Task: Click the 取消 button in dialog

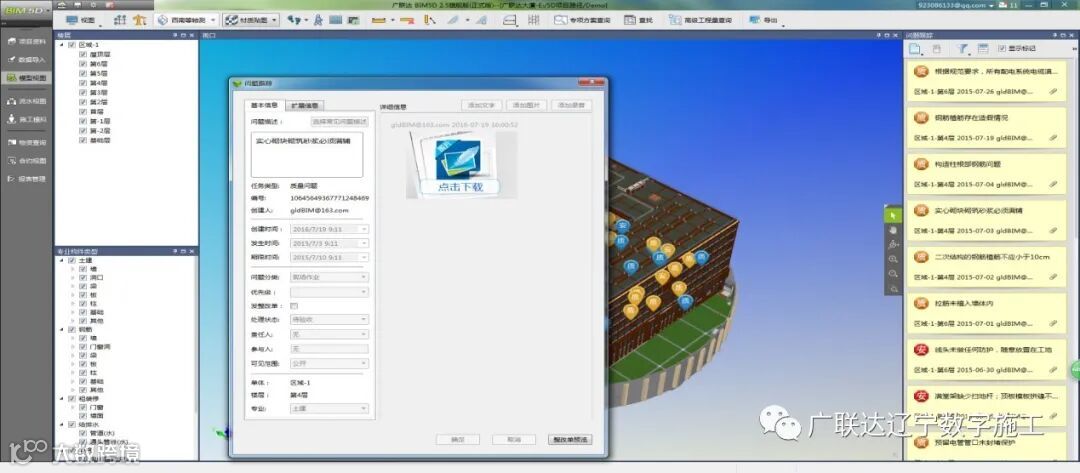Action: [514, 439]
